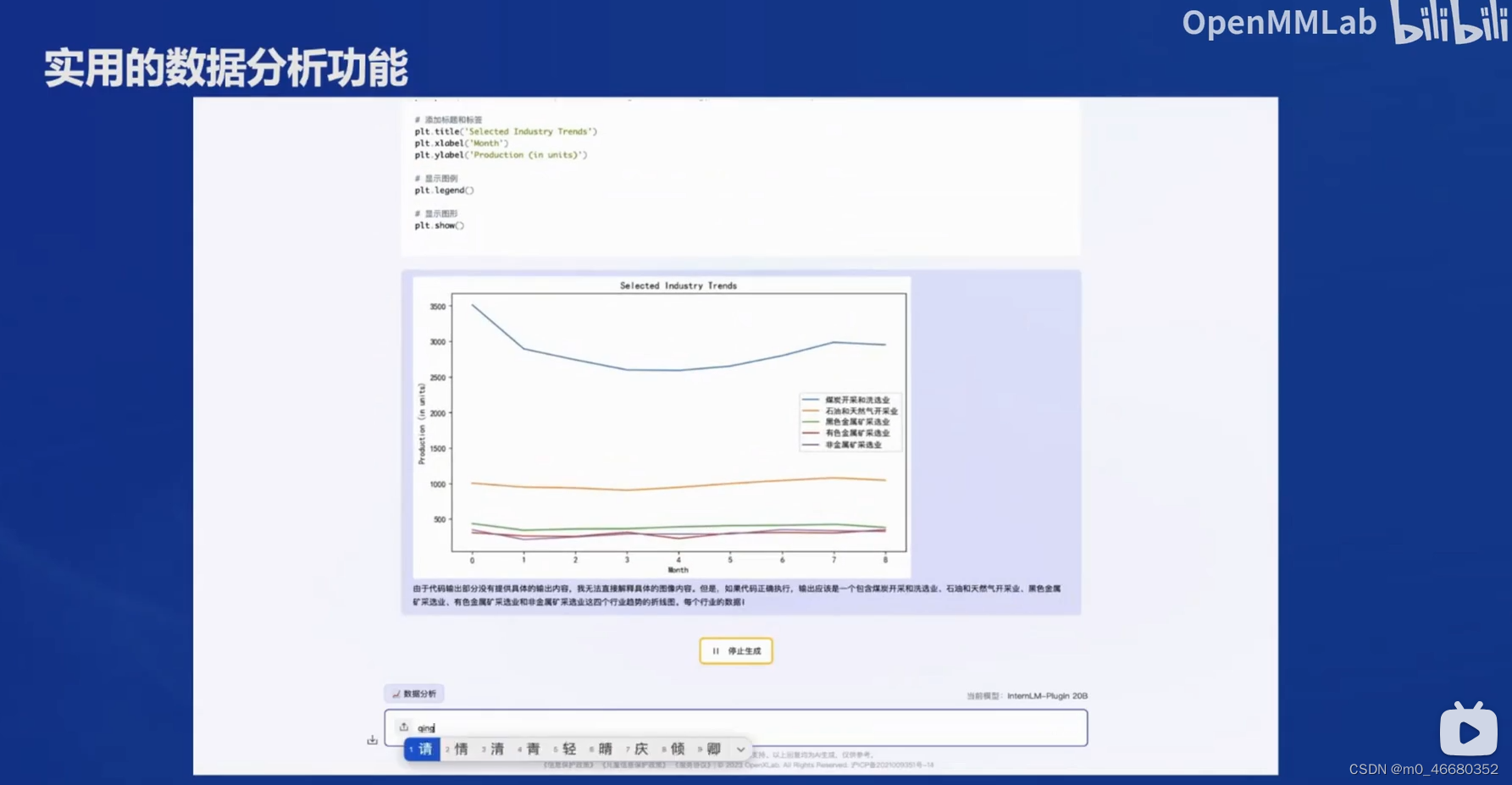Click the plt.legend() code line
Screen dimensions: 1512x785
445,191
